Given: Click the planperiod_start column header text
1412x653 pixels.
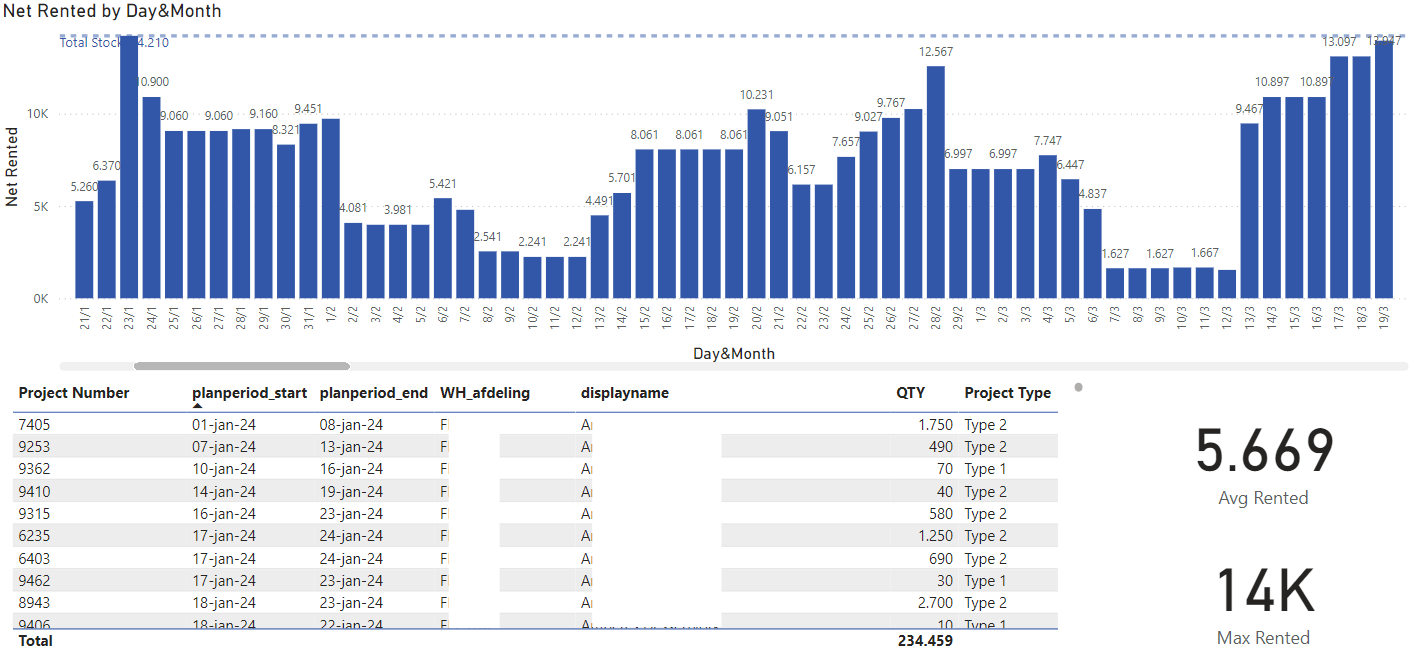Looking at the screenshot, I should click(250, 393).
